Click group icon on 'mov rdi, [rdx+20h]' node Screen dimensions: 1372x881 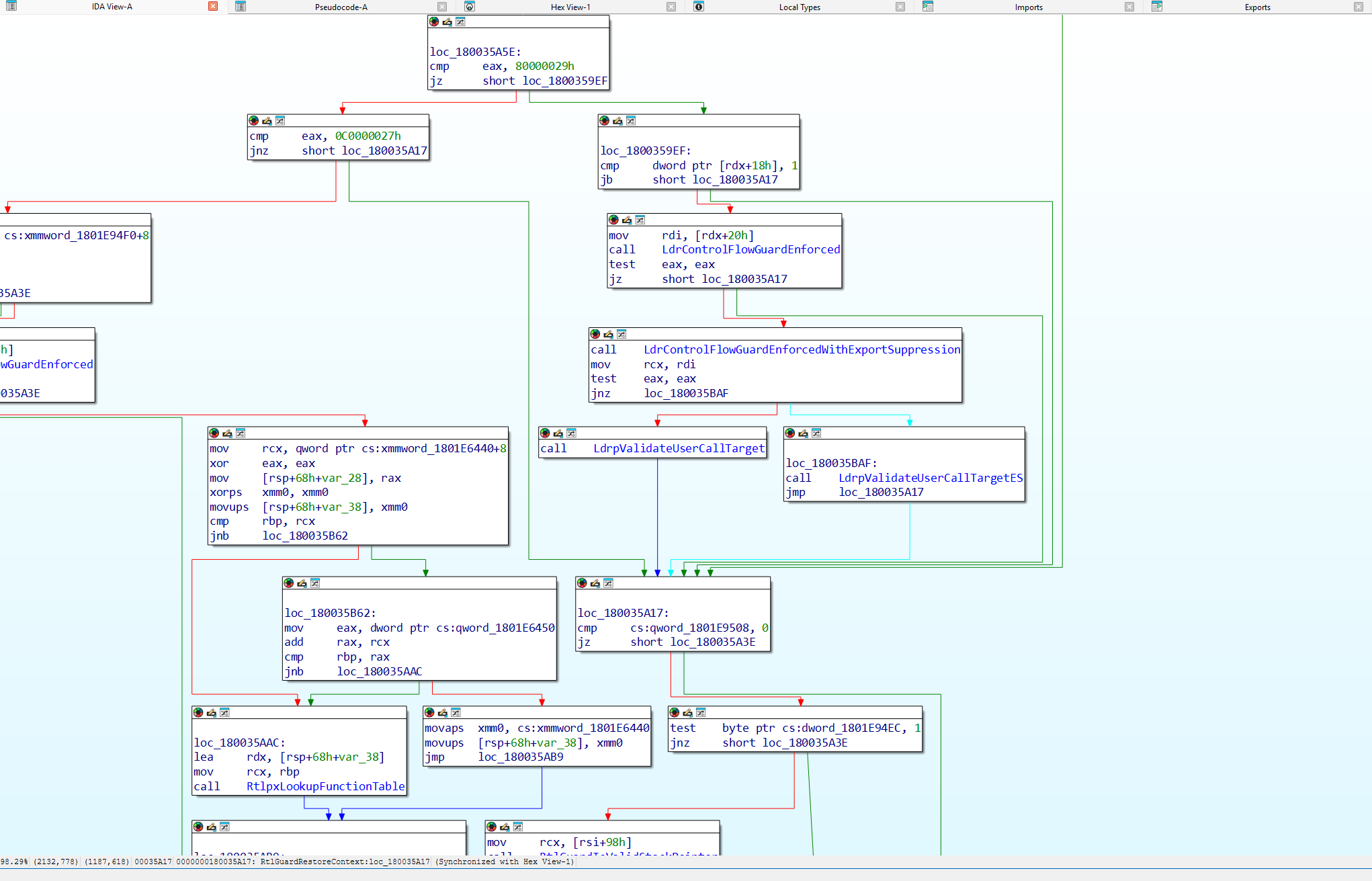[x=640, y=220]
